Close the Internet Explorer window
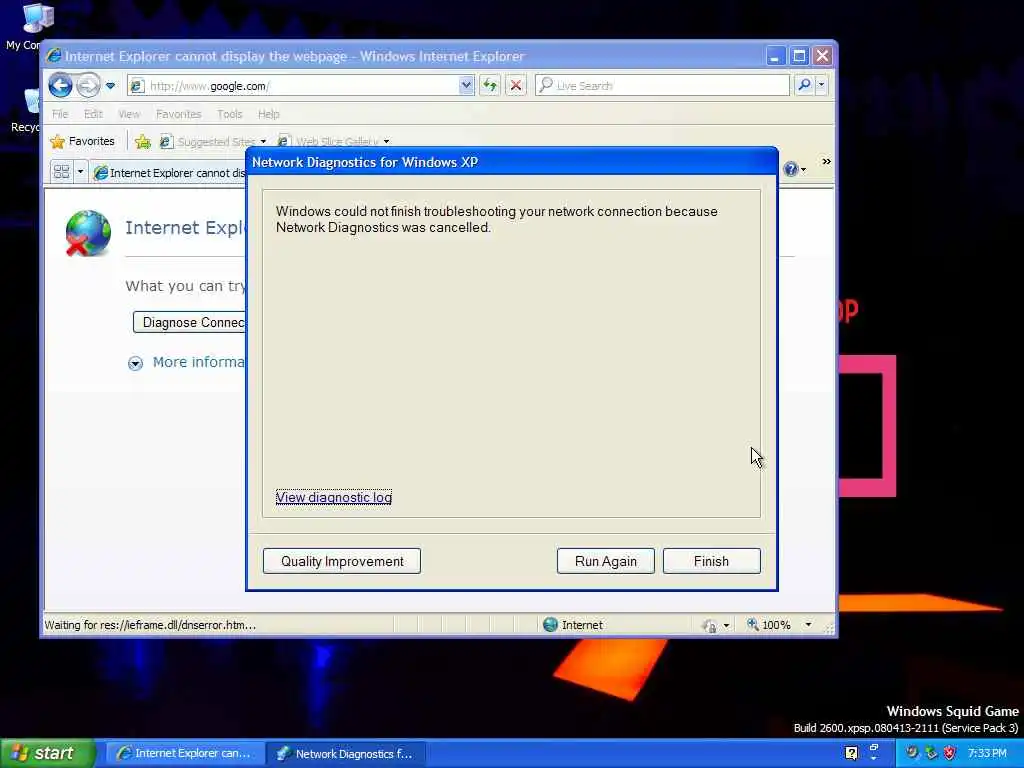Viewport: 1024px width, 768px height. (823, 56)
